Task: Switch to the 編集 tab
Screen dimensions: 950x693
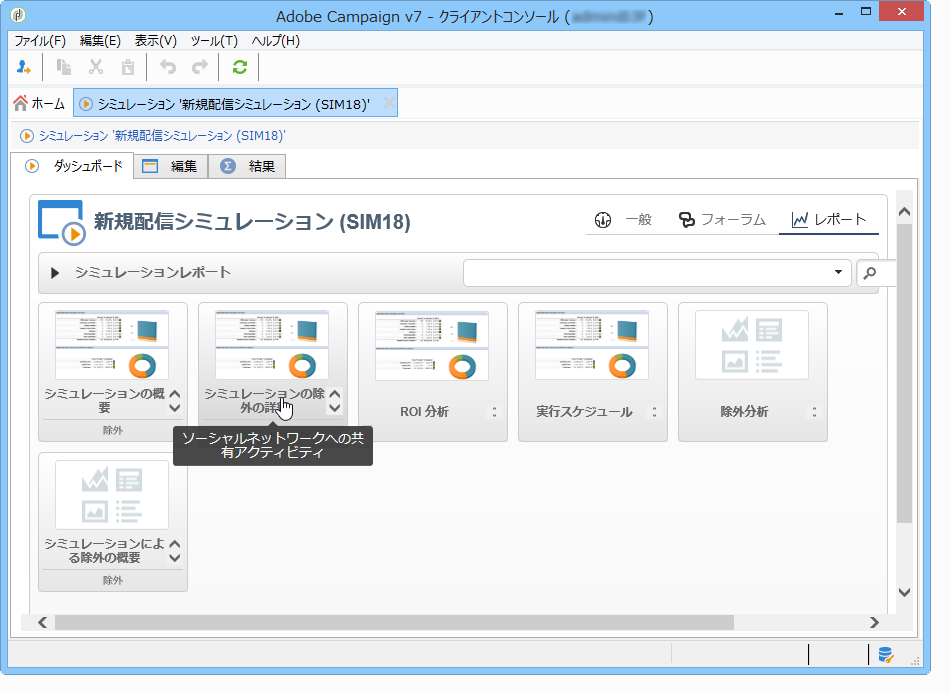Action: (171, 166)
